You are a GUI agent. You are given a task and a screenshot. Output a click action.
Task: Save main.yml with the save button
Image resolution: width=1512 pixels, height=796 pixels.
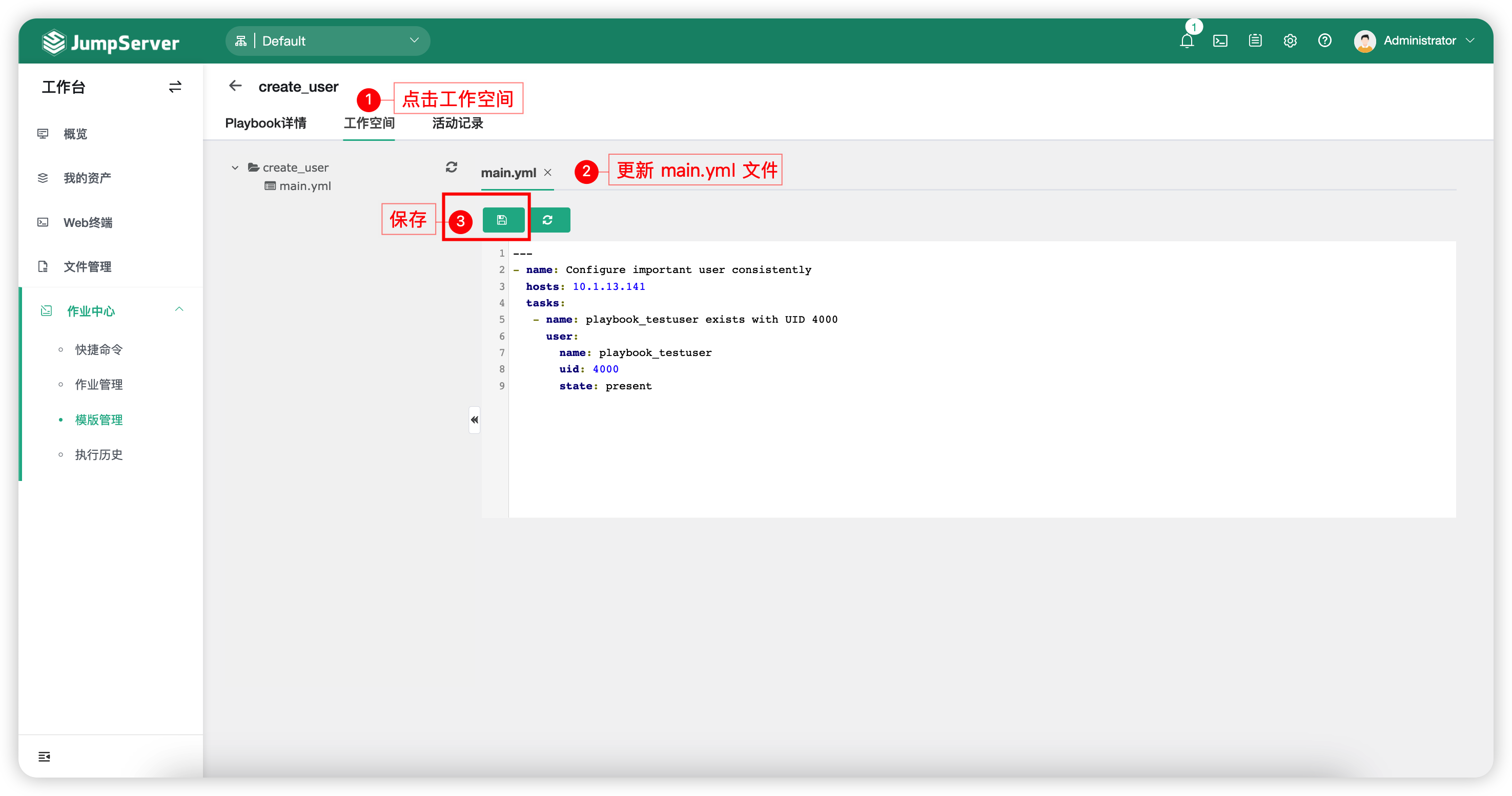point(503,220)
